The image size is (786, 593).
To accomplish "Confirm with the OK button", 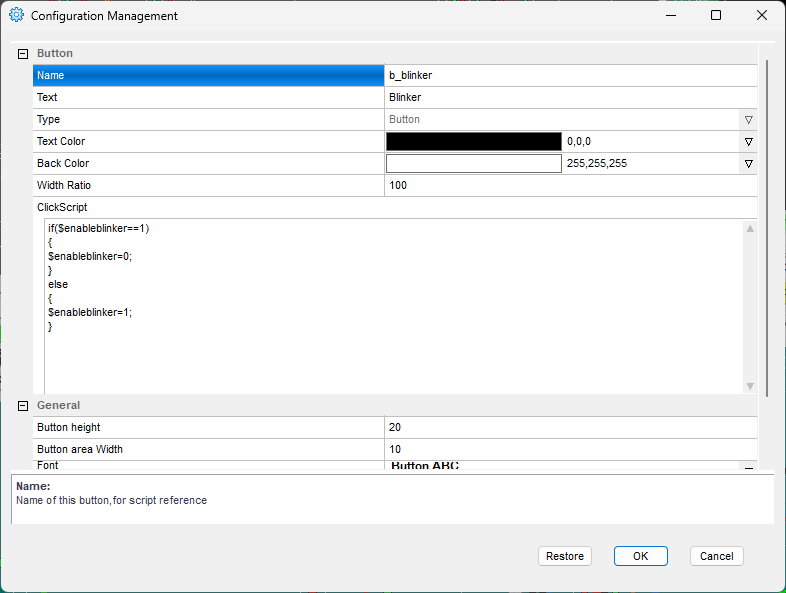I will (x=641, y=556).
